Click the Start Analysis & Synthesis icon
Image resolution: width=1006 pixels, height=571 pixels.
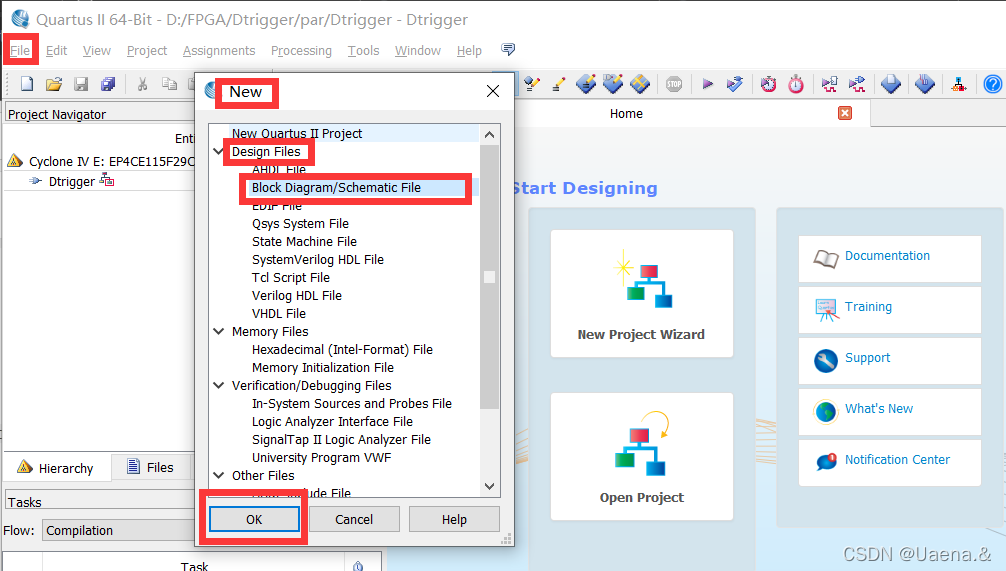click(x=735, y=84)
